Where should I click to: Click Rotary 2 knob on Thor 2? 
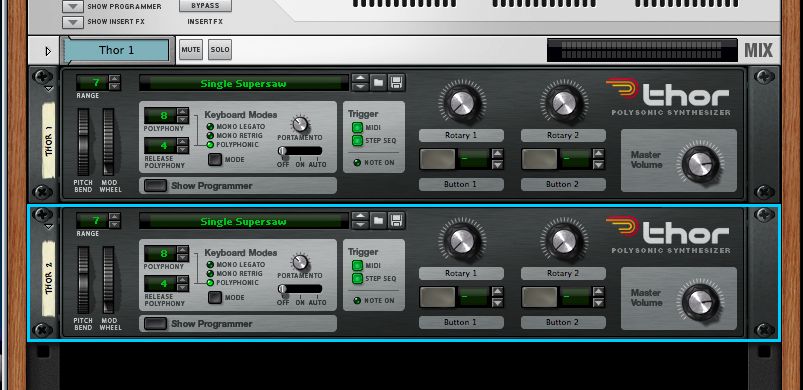point(563,241)
